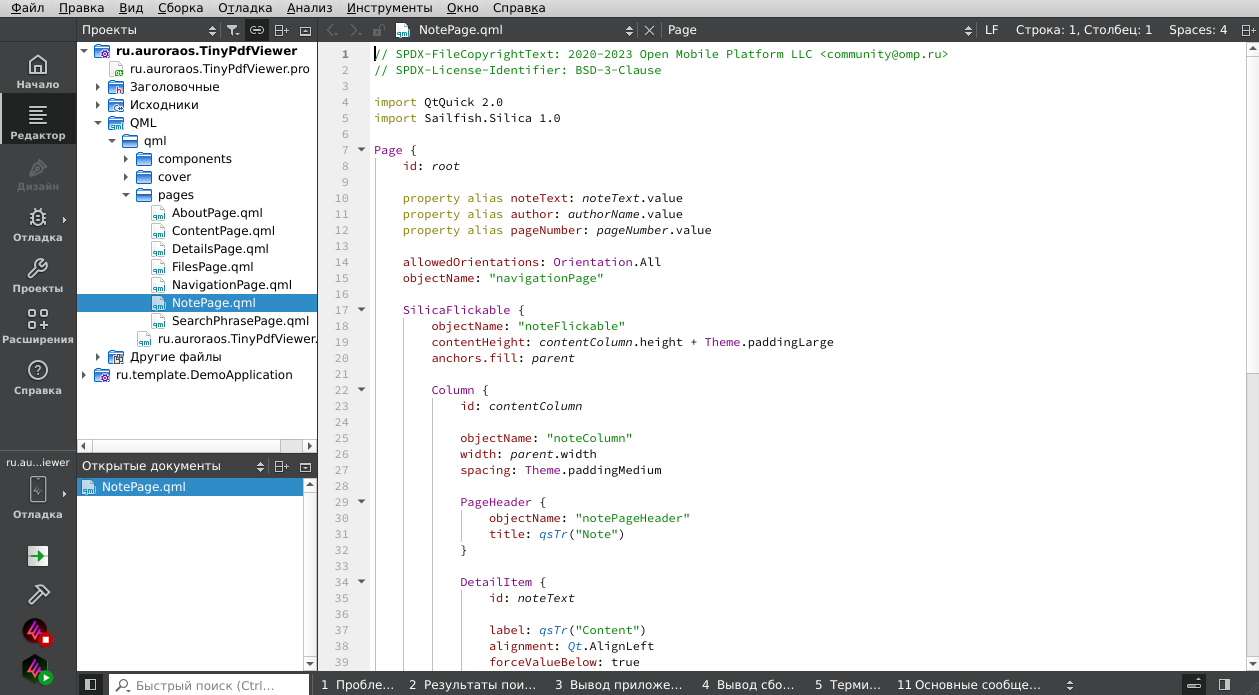Click the Быстрый поиск locator field
The height and width of the screenshot is (695, 1259).
tap(207, 685)
